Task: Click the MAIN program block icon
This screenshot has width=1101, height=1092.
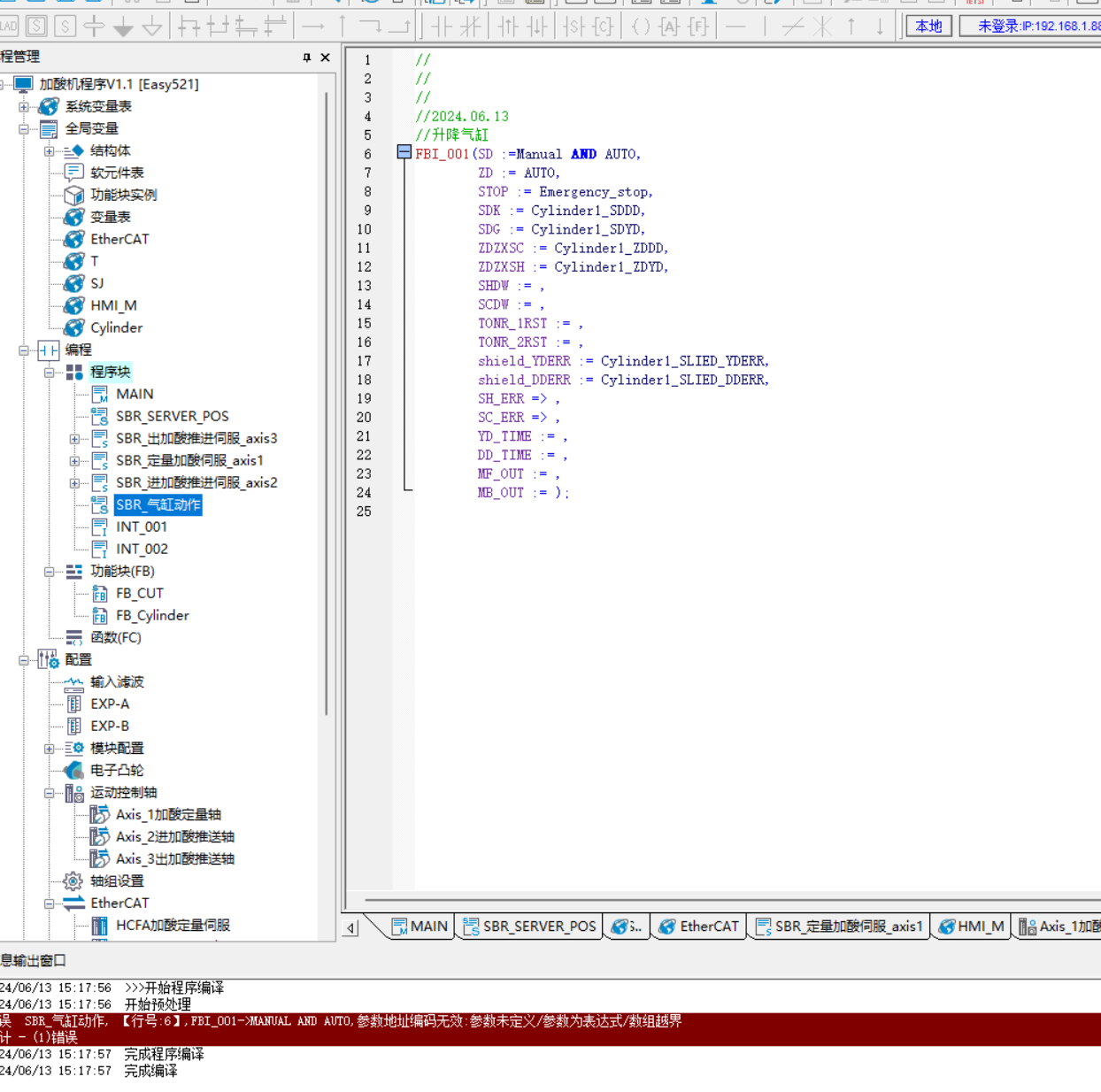Action: (x=100, y=394)
